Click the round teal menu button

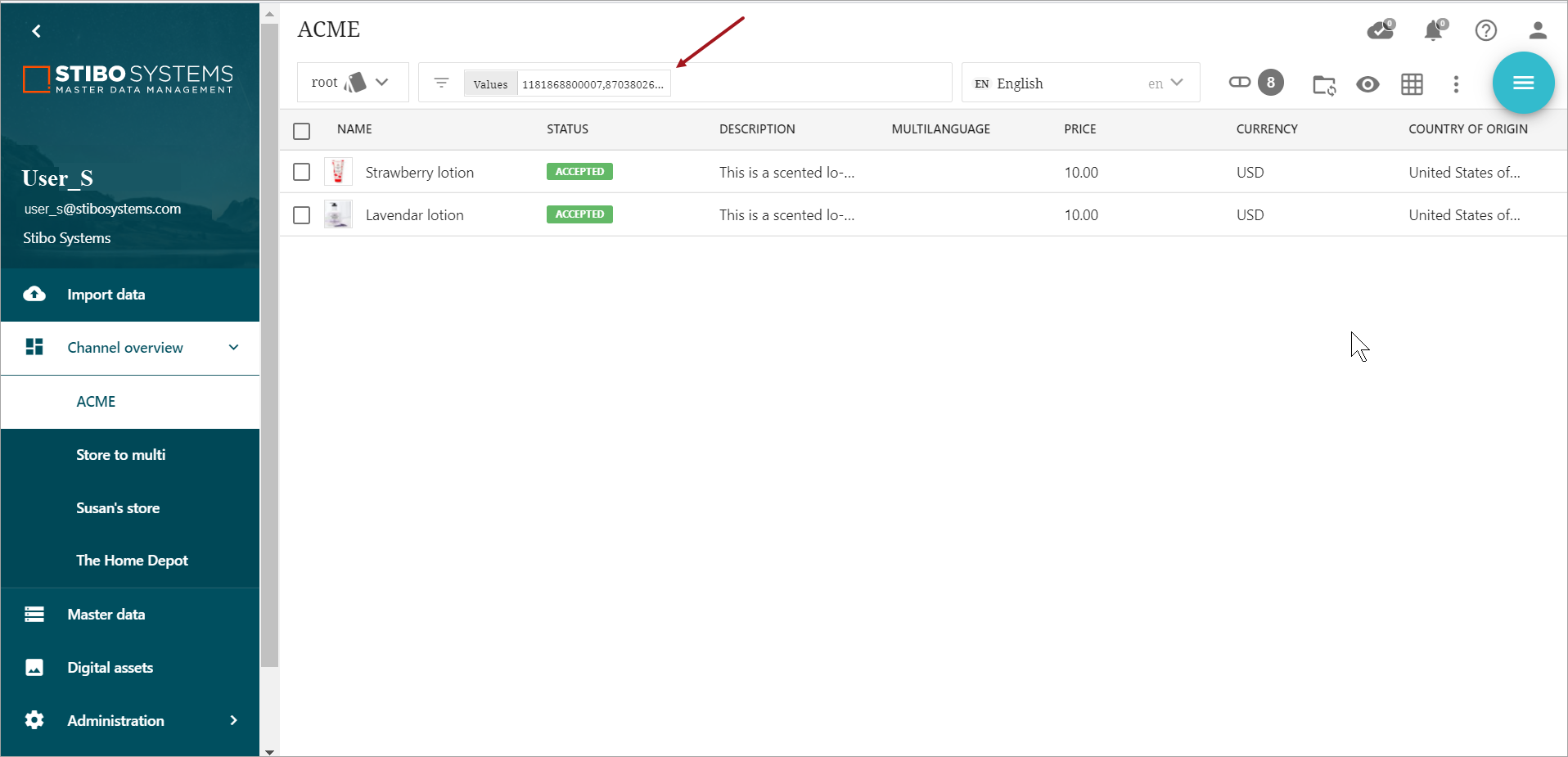[x=1522, y=83]
